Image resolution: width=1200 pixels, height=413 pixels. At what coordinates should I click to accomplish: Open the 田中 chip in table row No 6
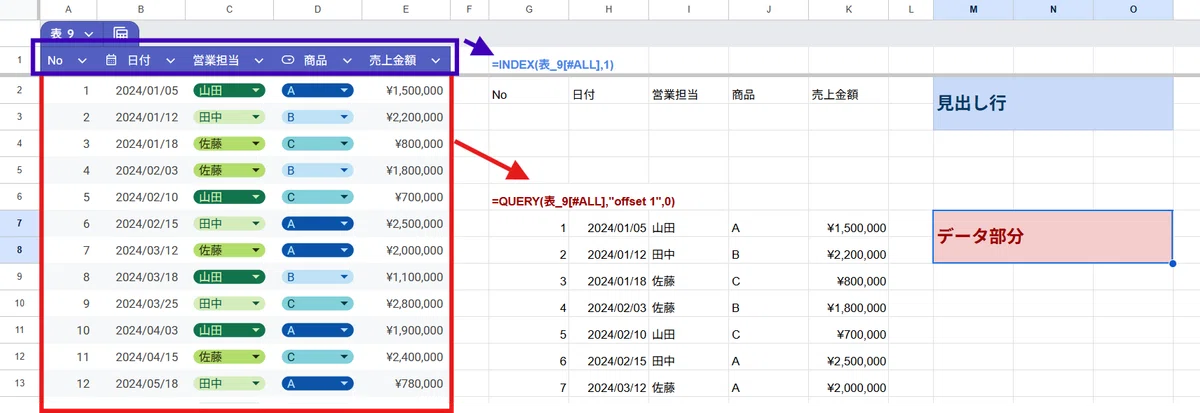(x=229, y=223)
